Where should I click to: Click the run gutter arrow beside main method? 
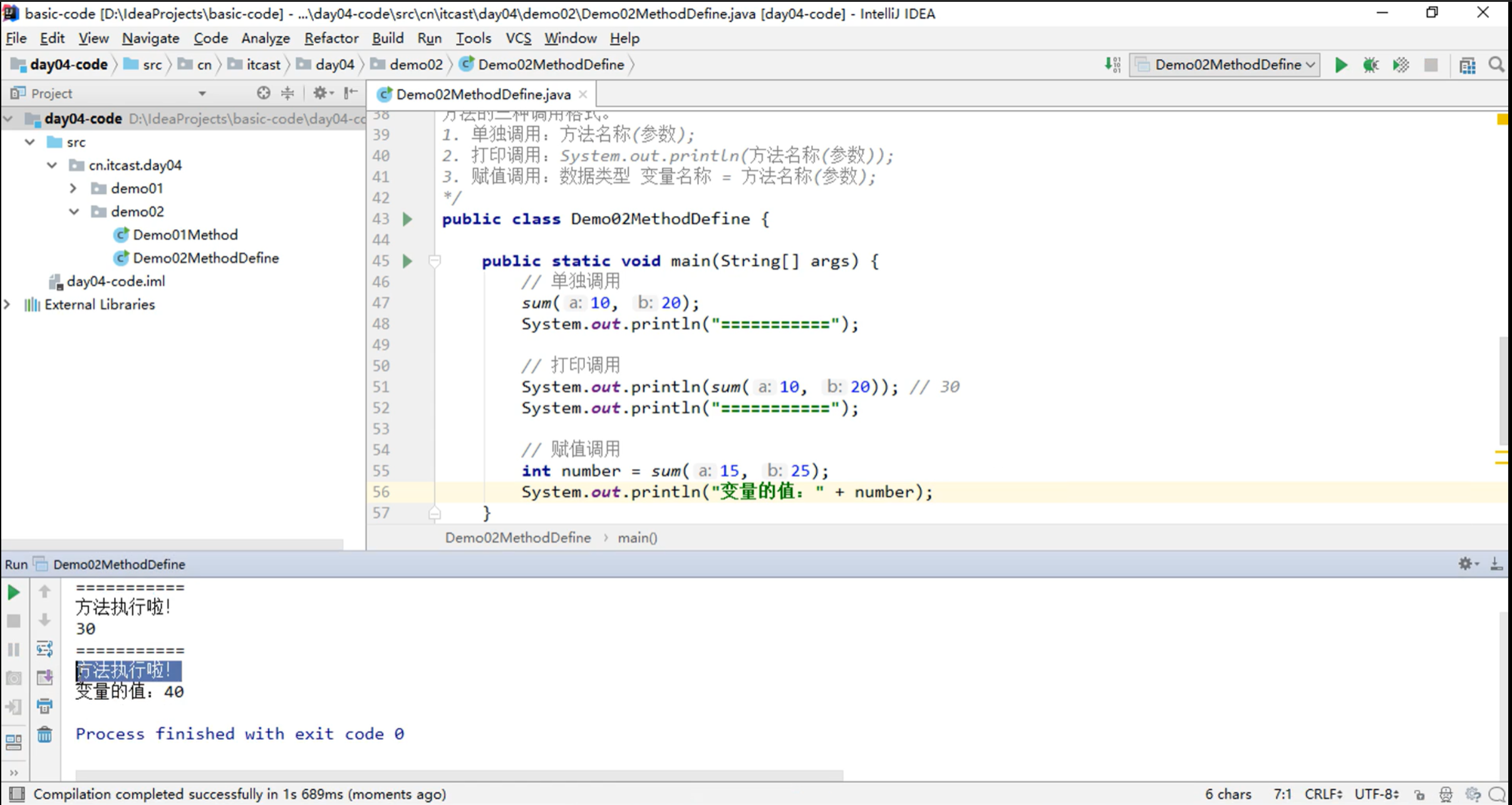tap(408, 261)
